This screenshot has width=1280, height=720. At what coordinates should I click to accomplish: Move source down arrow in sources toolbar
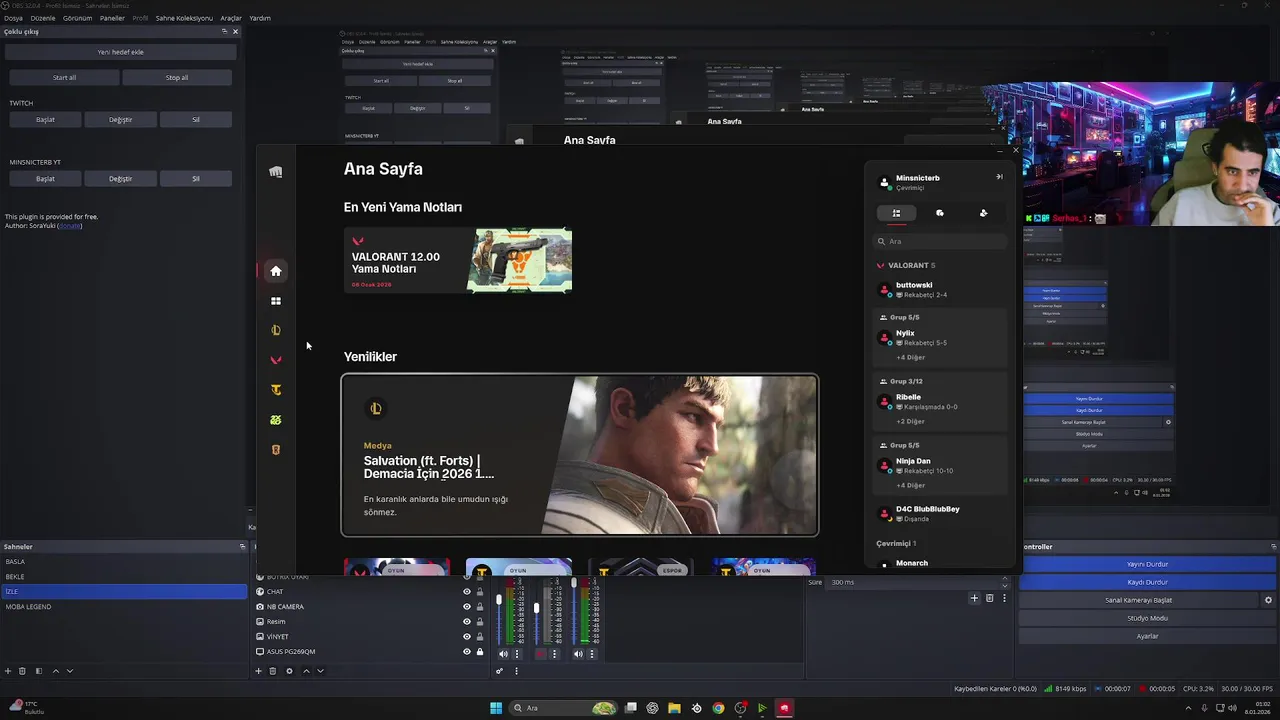(320, 671)
